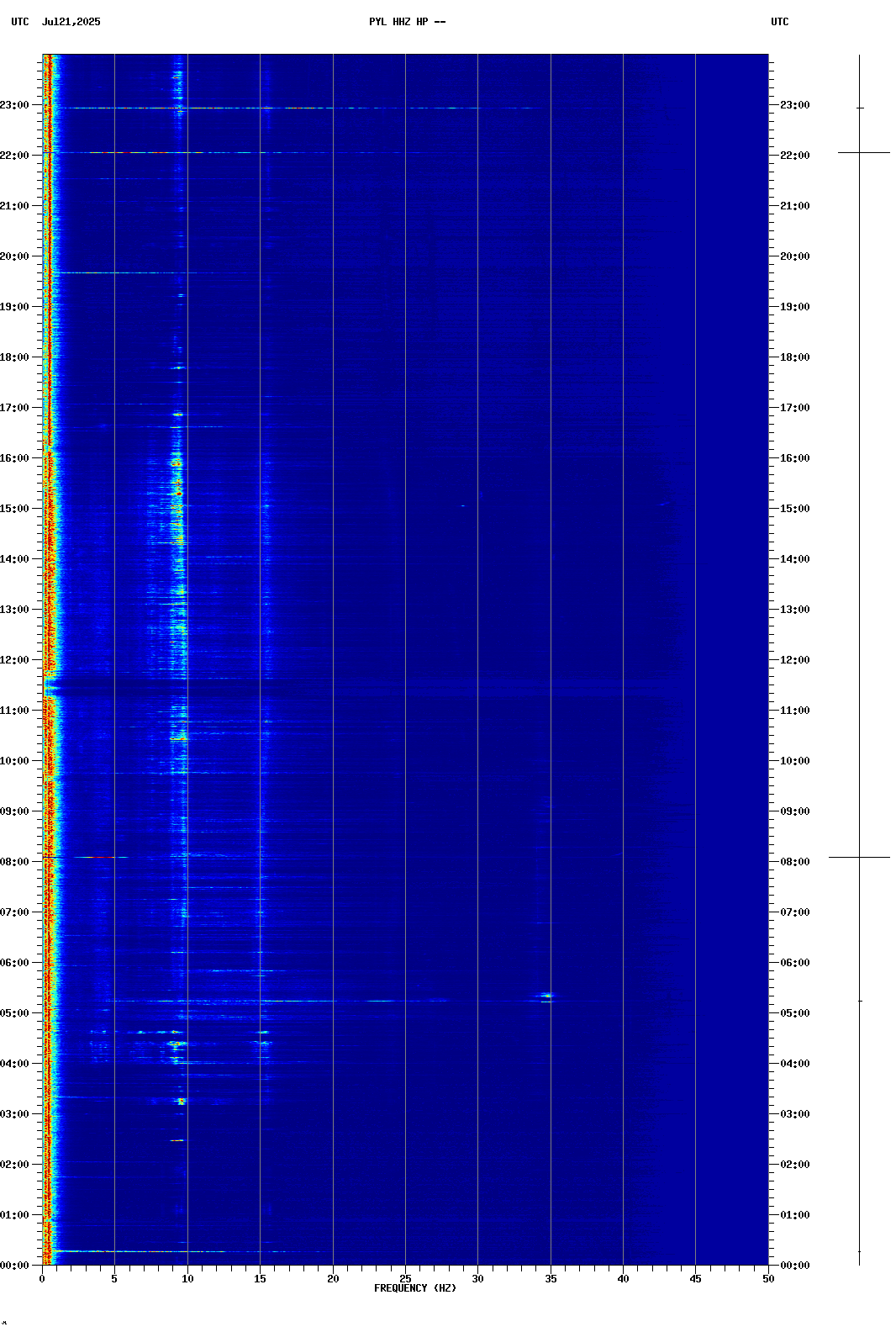Click 01:00 on the right time axis

(x=795, y=1215)
